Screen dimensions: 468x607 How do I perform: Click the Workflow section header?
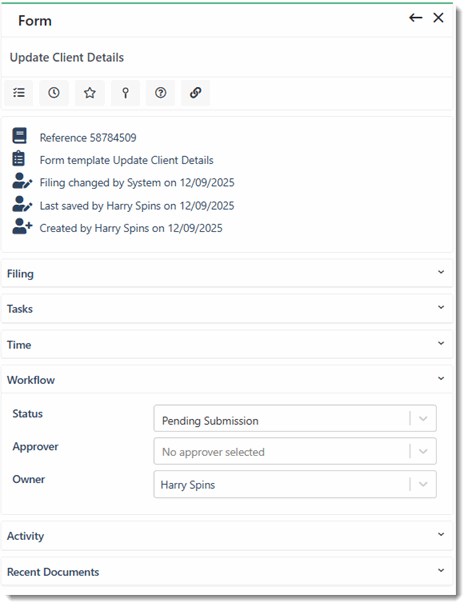[x=227, y=380]
